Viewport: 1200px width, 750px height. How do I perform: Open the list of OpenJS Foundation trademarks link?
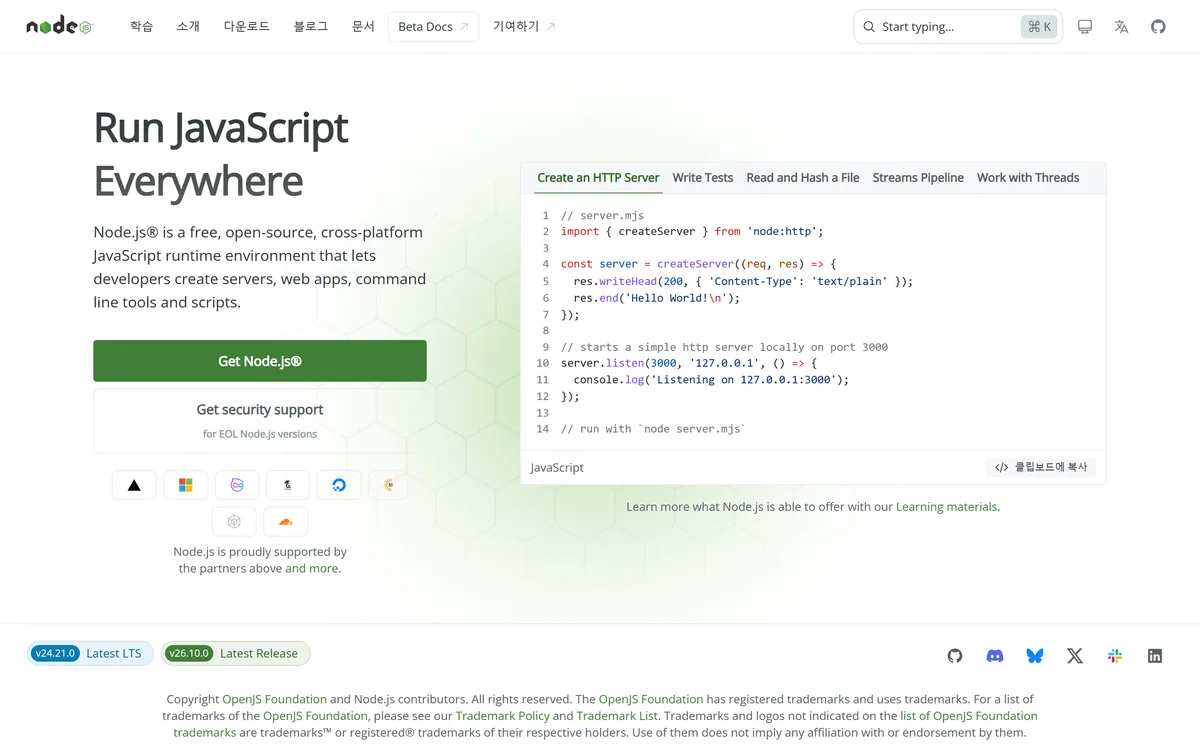click(605, 724)
